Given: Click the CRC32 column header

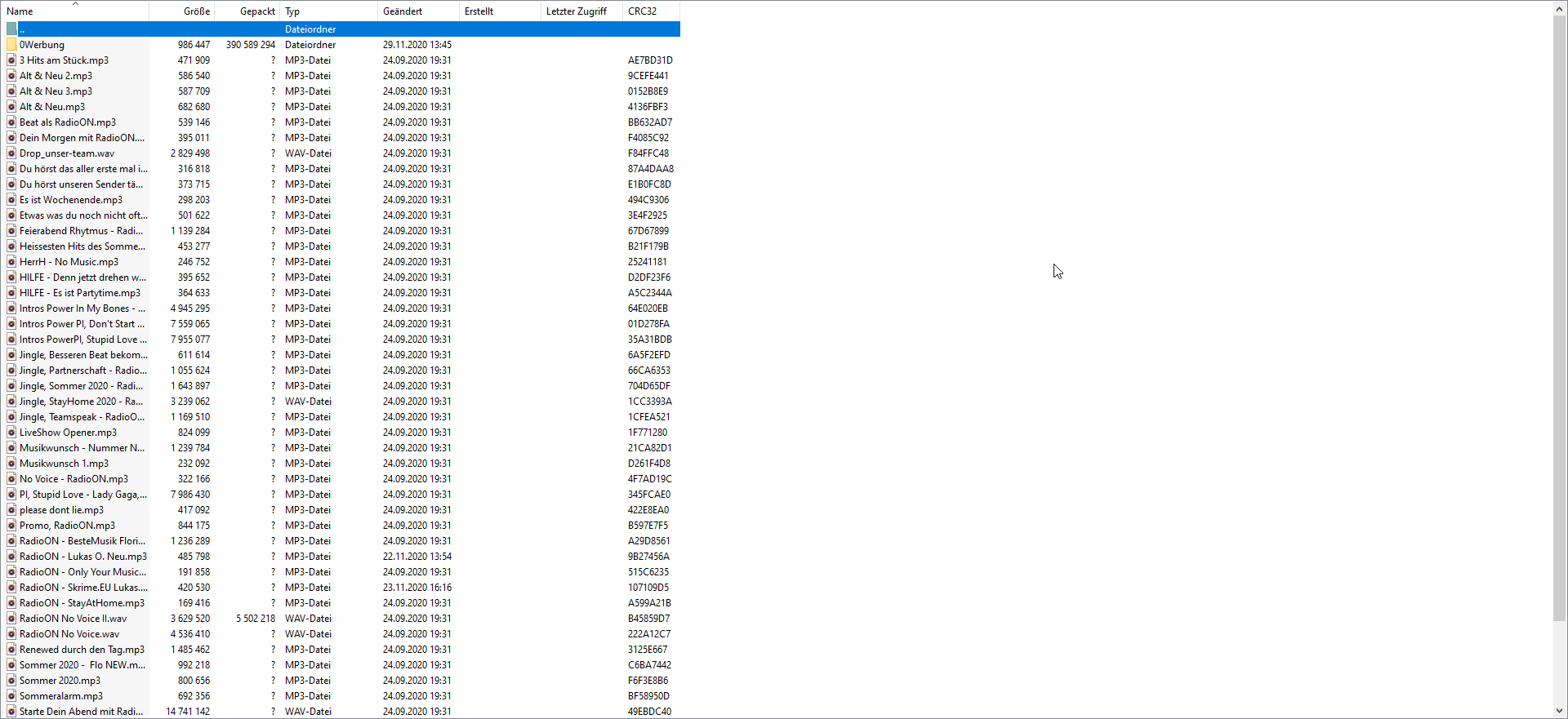Looking at the screenshot, I should (642, 11).
